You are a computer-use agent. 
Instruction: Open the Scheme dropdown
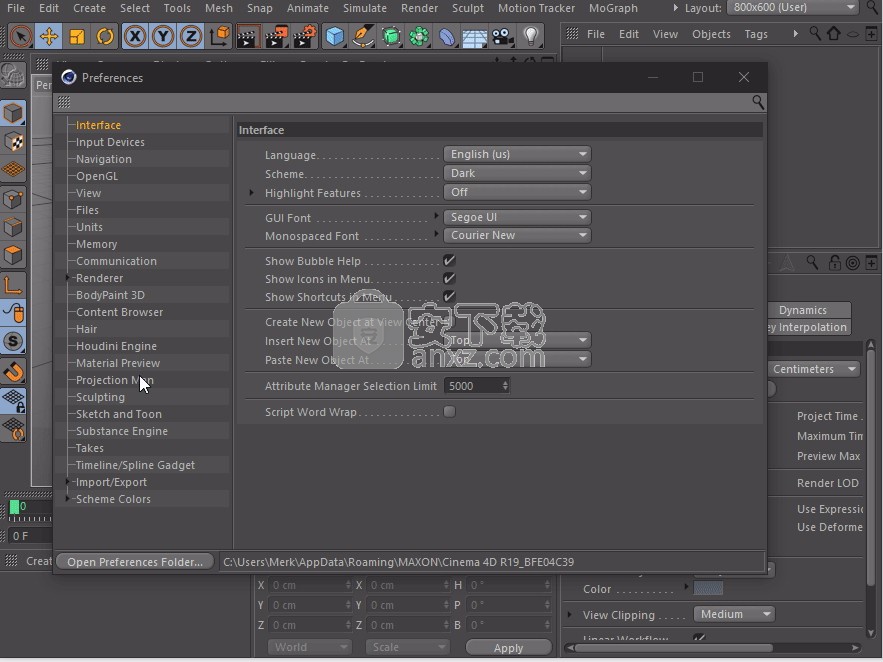tap(517, 173)
